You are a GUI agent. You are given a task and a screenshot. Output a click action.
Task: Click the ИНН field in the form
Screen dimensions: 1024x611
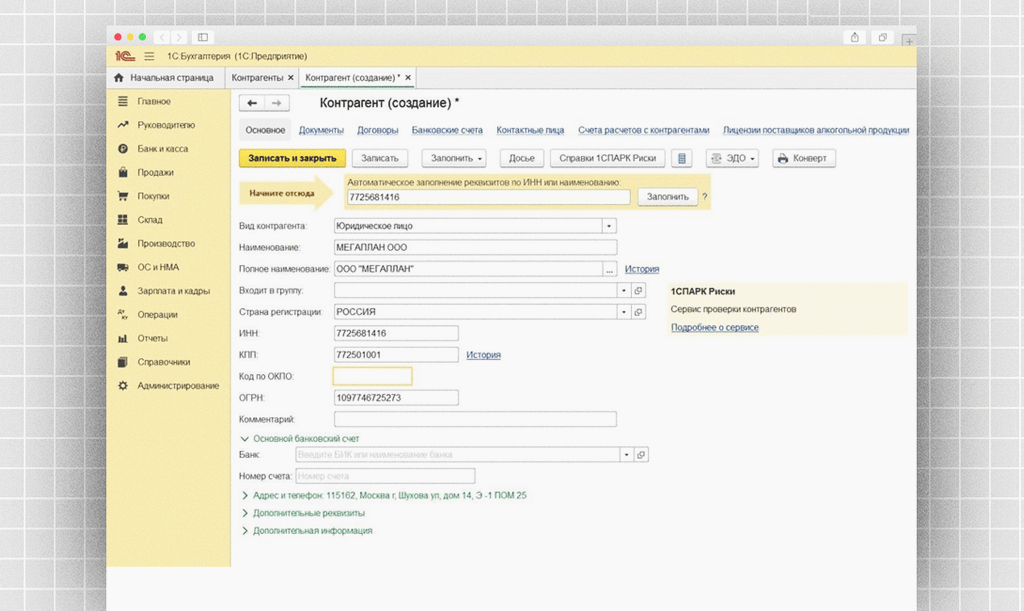click(x=396, y=334)
